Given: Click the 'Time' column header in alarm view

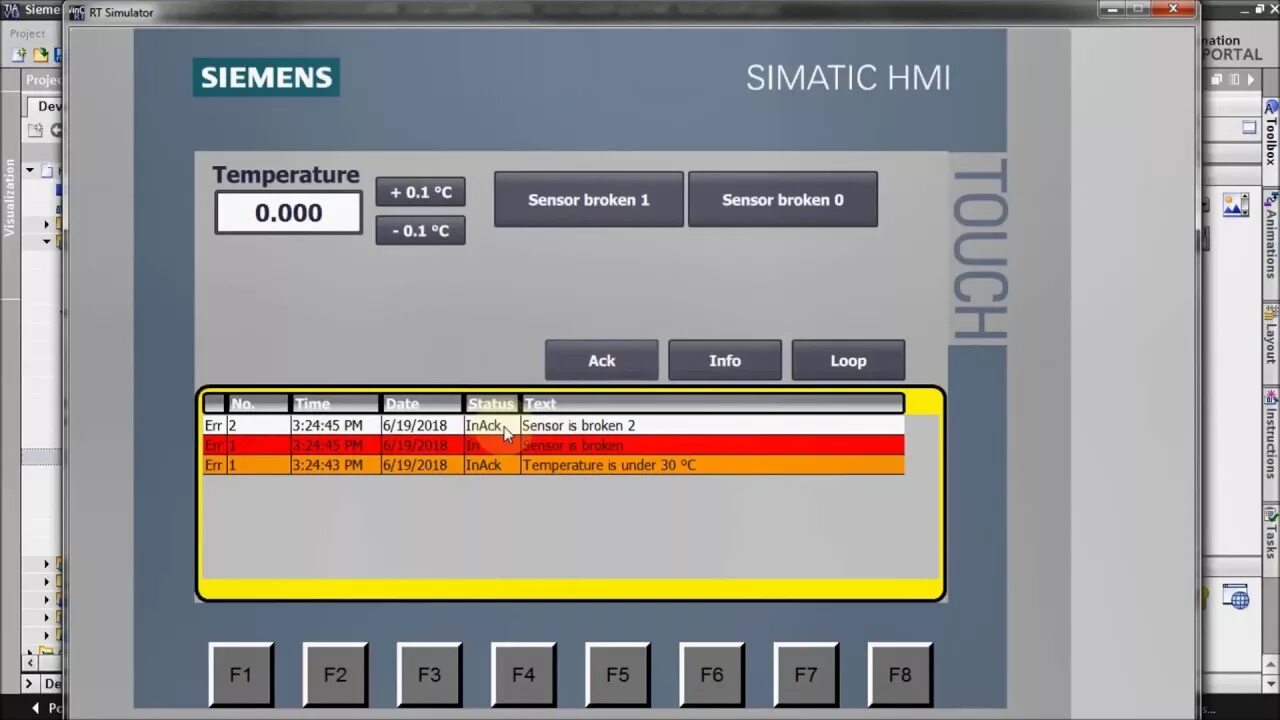Looking at the screenshot, I should click(x=334, y=404).
